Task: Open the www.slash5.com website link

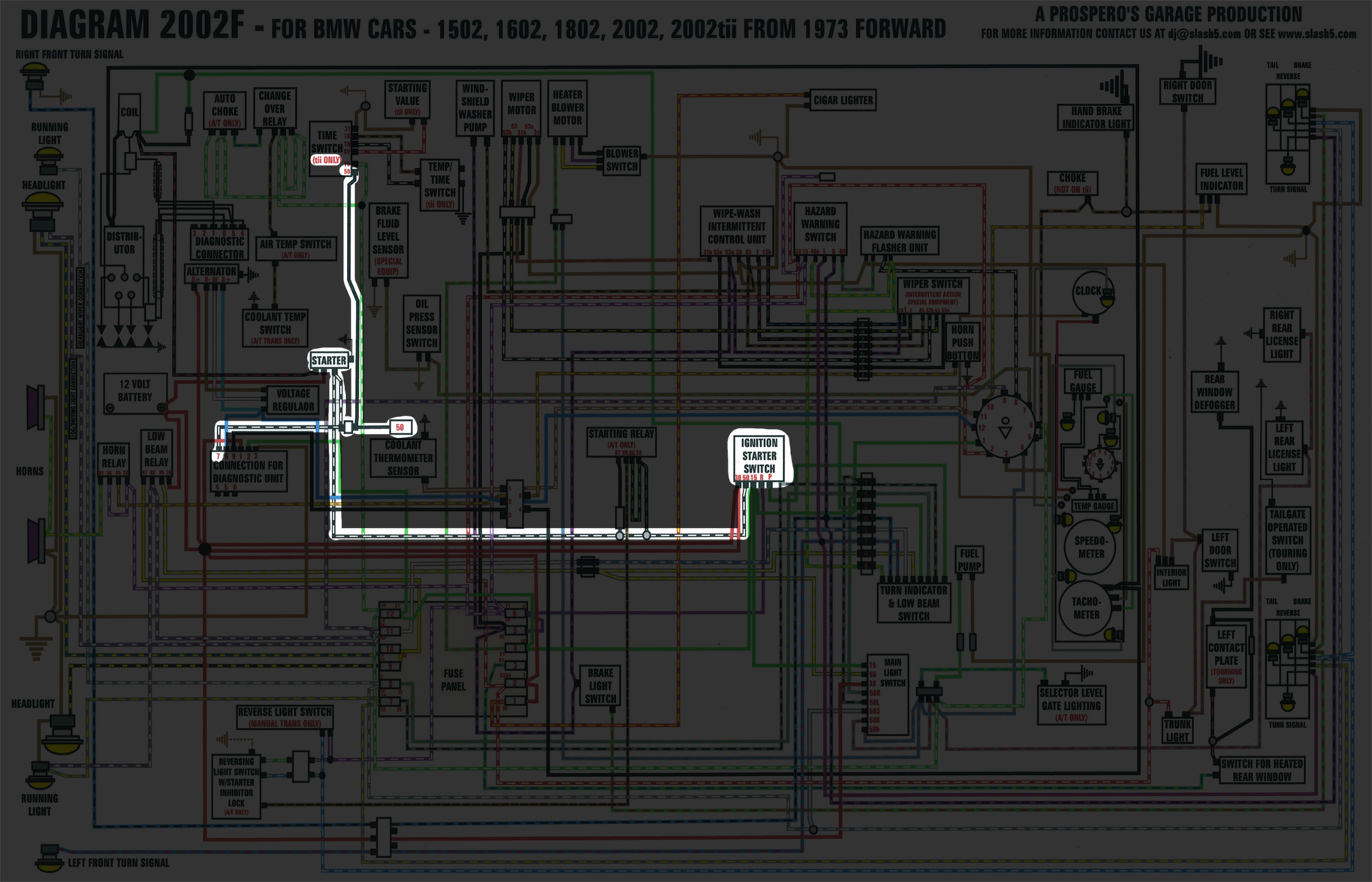Action: (1316, 34)
